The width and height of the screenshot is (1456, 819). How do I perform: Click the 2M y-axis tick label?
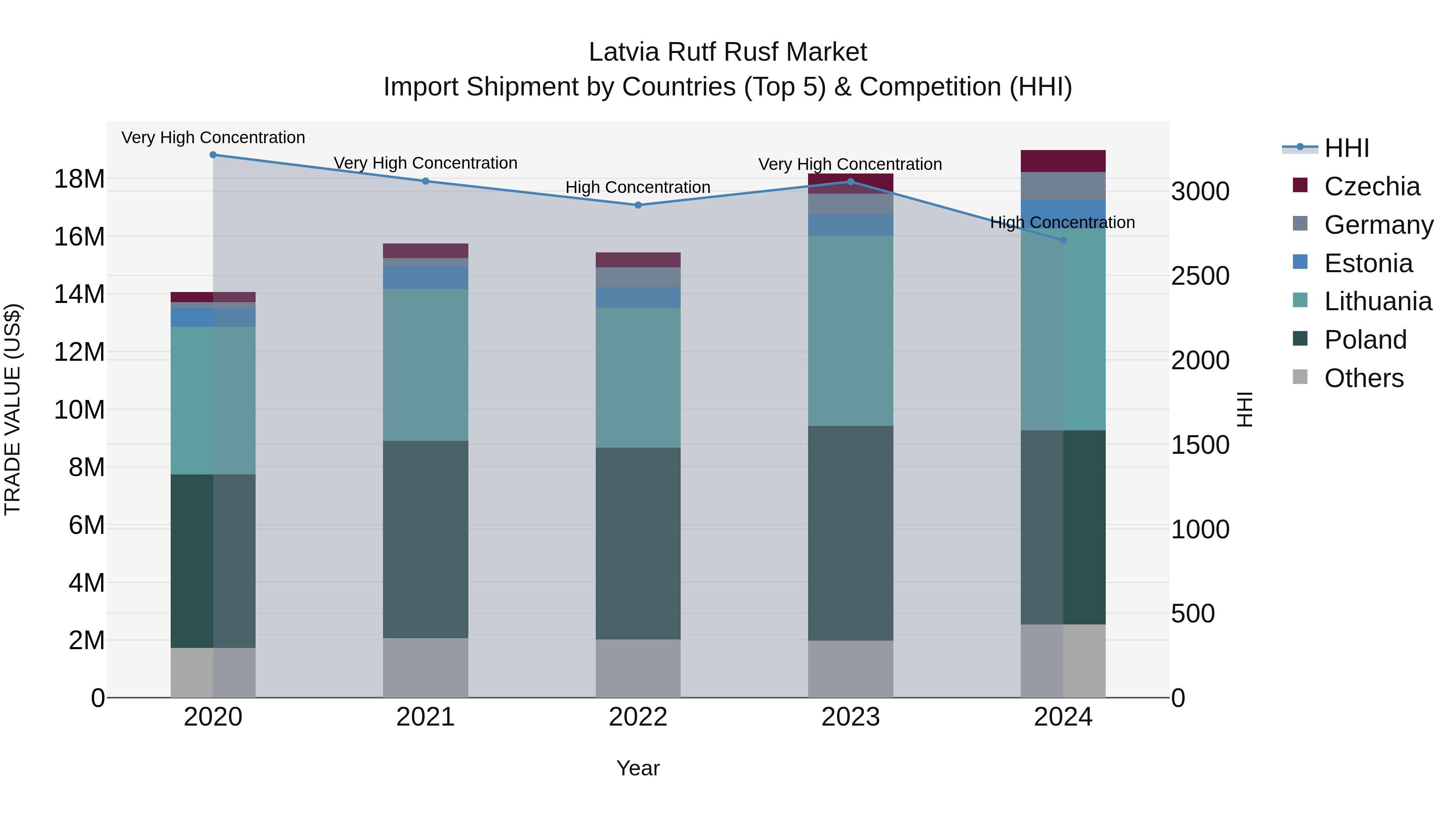[x=87, y=640]
